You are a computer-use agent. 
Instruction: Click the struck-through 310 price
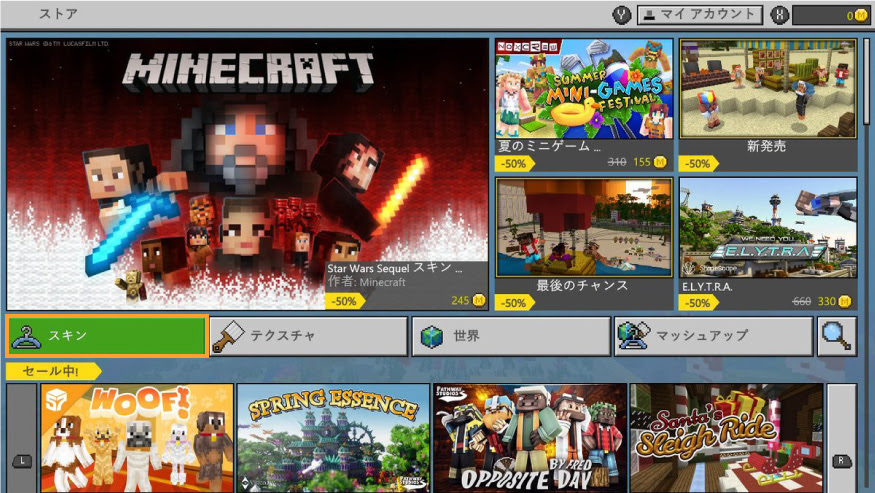point(617,162)
